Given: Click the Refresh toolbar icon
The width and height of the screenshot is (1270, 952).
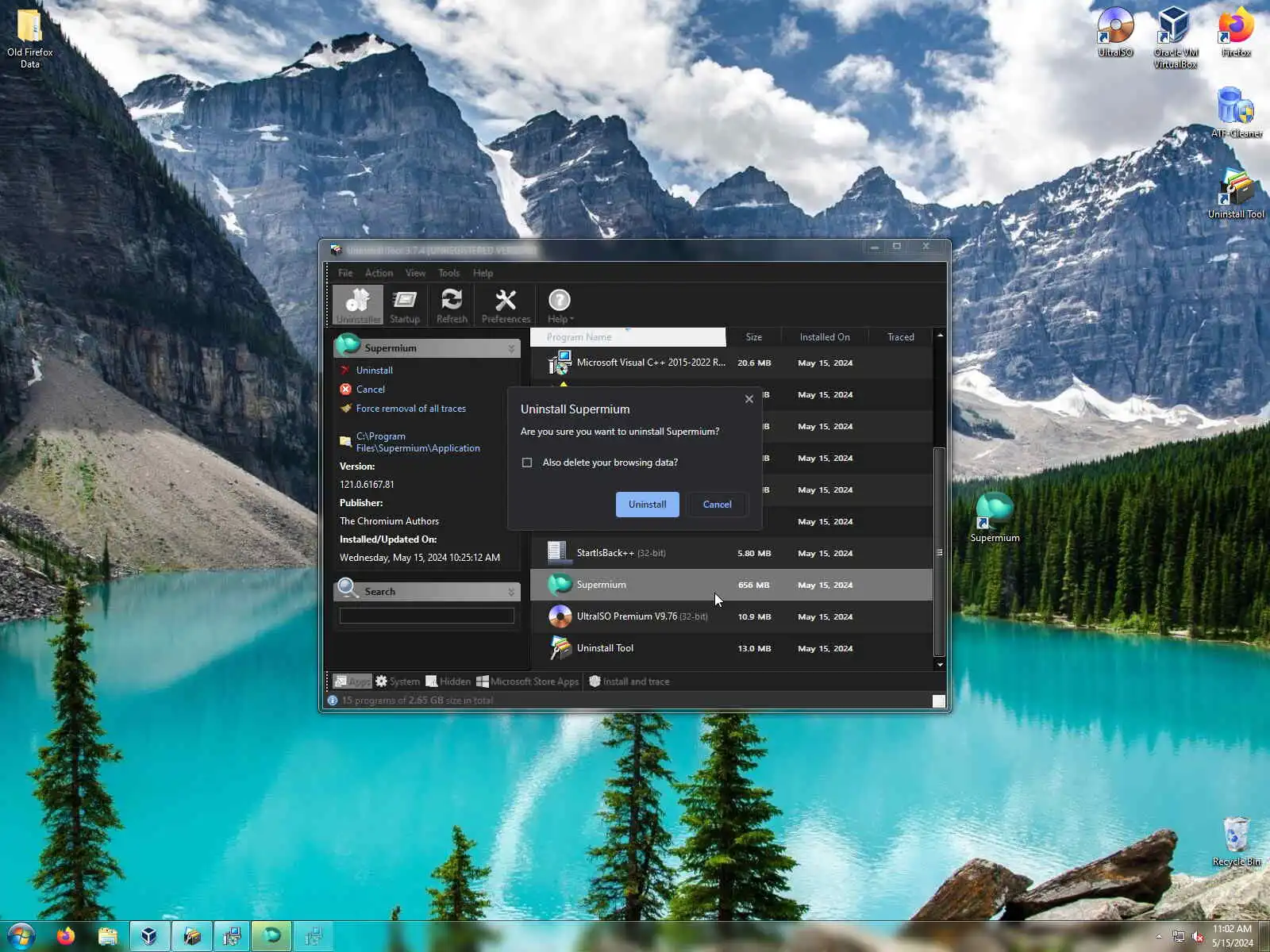Looking at the screenshot, I should [452, 305].
